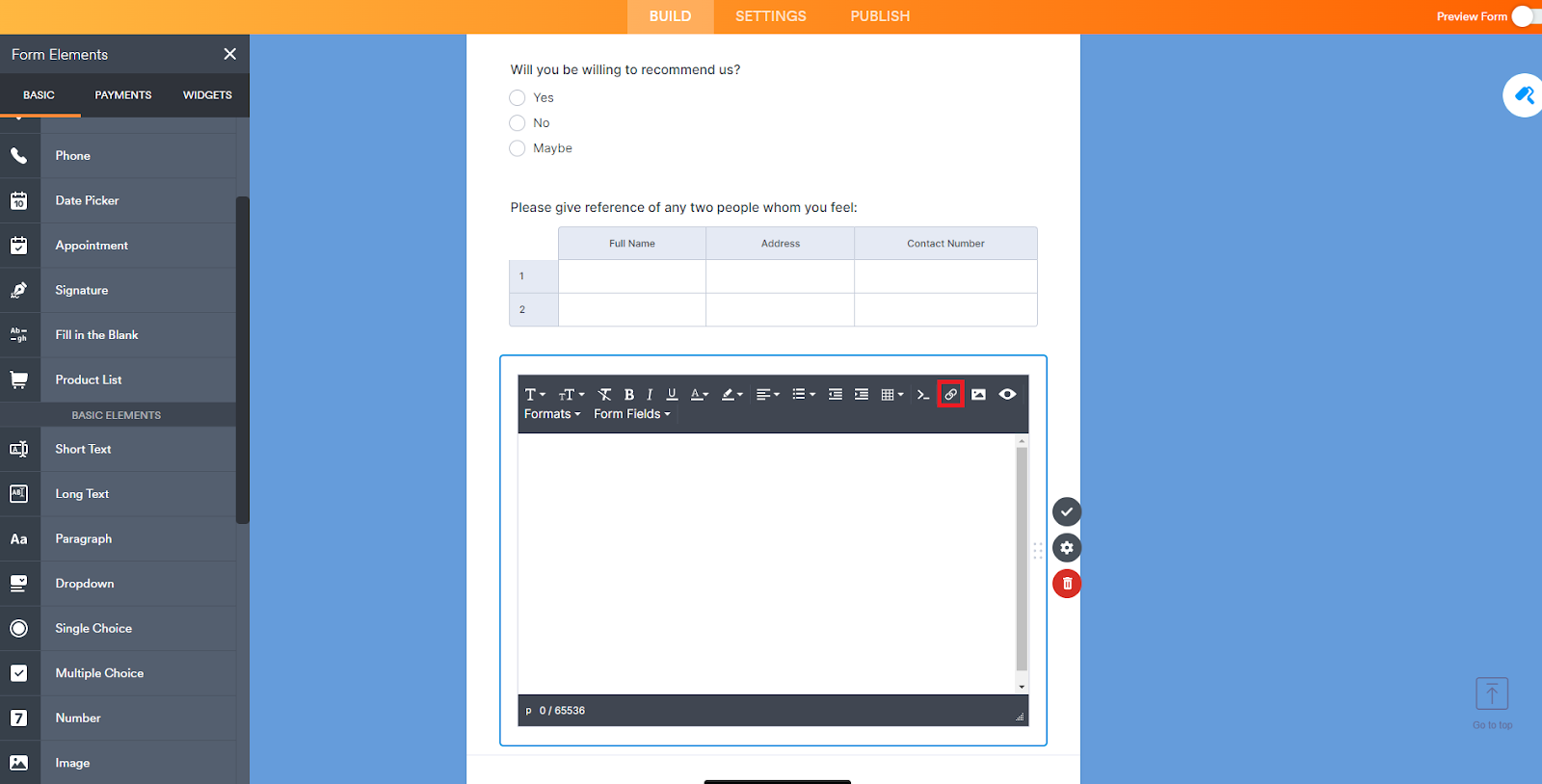The width and height of the screenshot is (1542, 784).
Task: Open paragraph properties gear icon
Action: click(1067, 547)
